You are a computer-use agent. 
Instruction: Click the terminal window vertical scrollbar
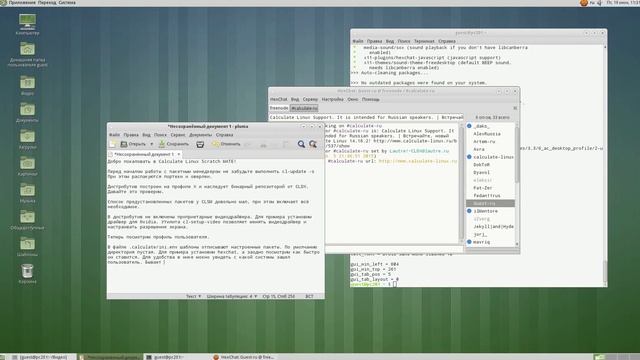pyautogui.click(x=604, y=165)
